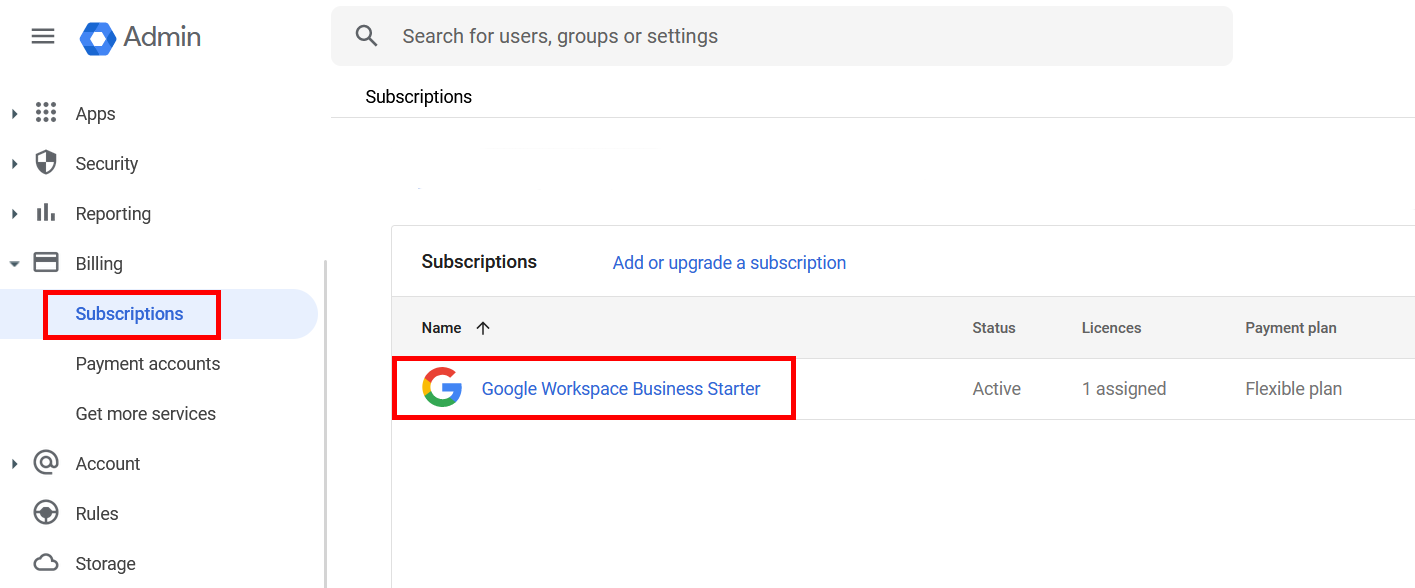1415x588 pixels.
Task: Expand the Security section arrow
Action: pos(14,164)
